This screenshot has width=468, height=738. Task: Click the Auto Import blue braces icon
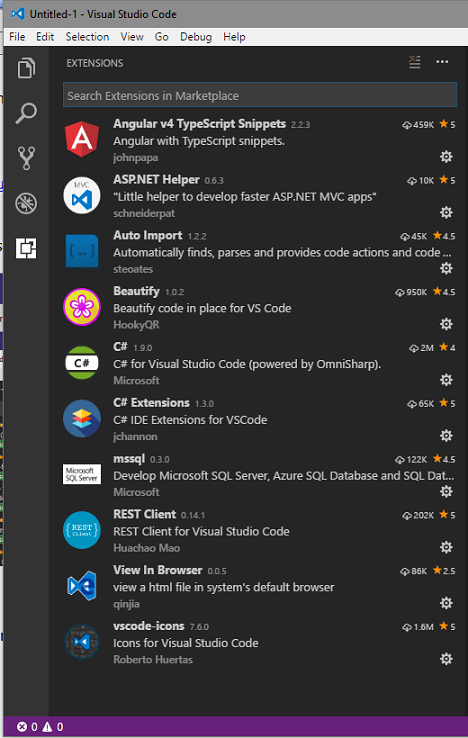tap(82, 251)
